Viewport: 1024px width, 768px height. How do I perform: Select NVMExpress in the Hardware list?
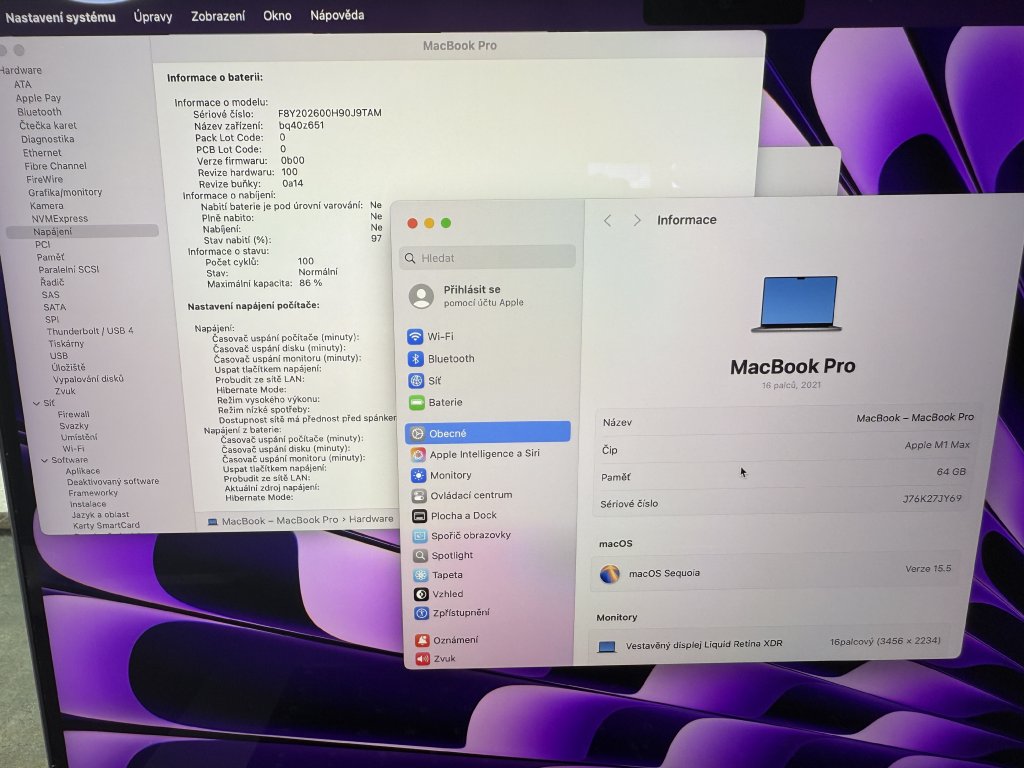click(x=59, y=219)
